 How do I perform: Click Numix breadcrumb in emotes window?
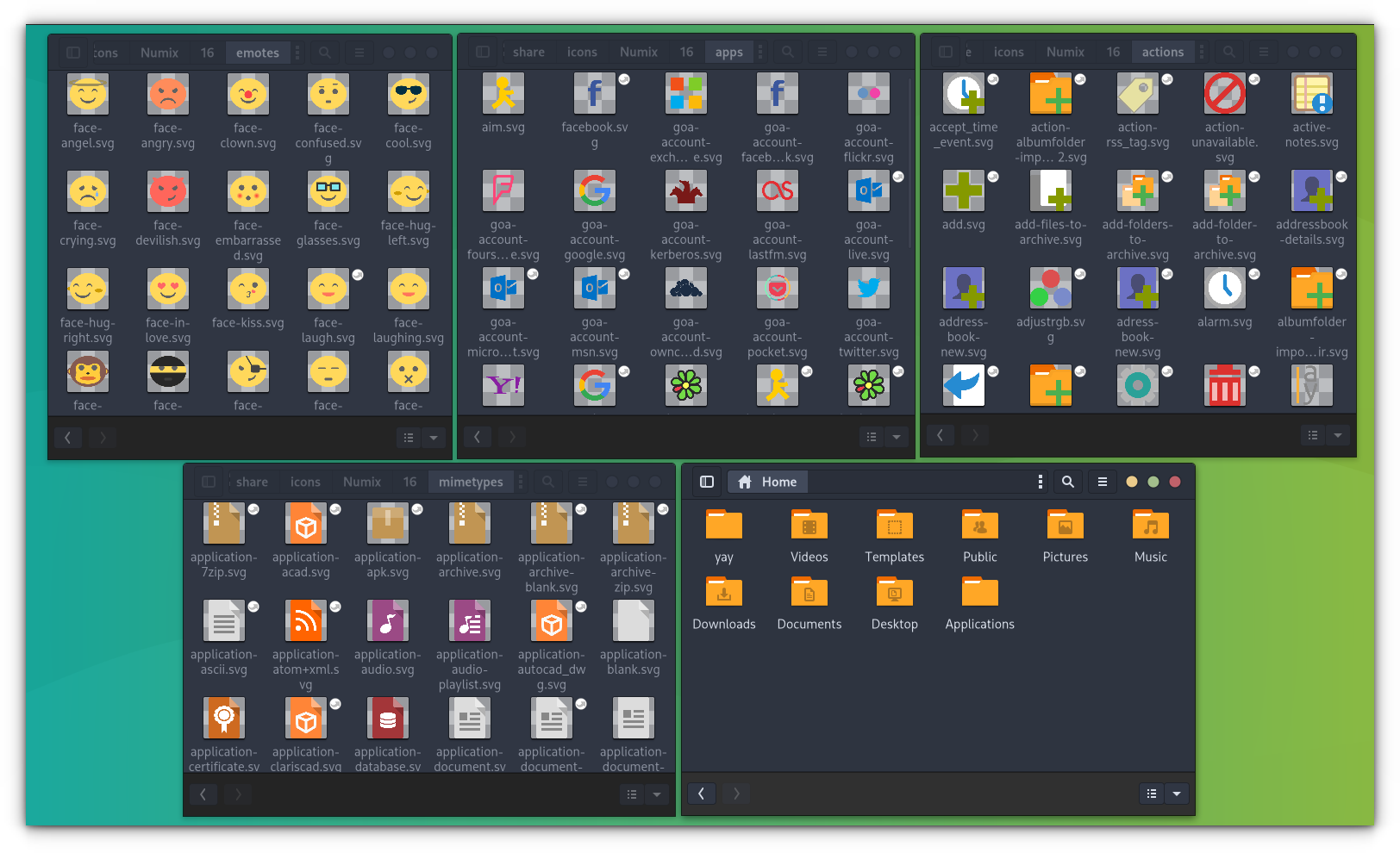pyautogui.click(x=159, y=53)
